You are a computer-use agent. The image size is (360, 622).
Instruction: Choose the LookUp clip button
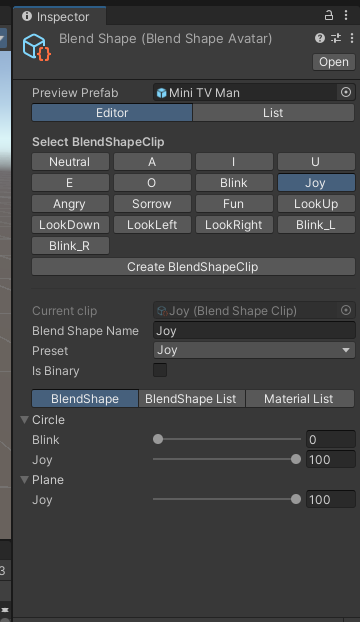316,204
